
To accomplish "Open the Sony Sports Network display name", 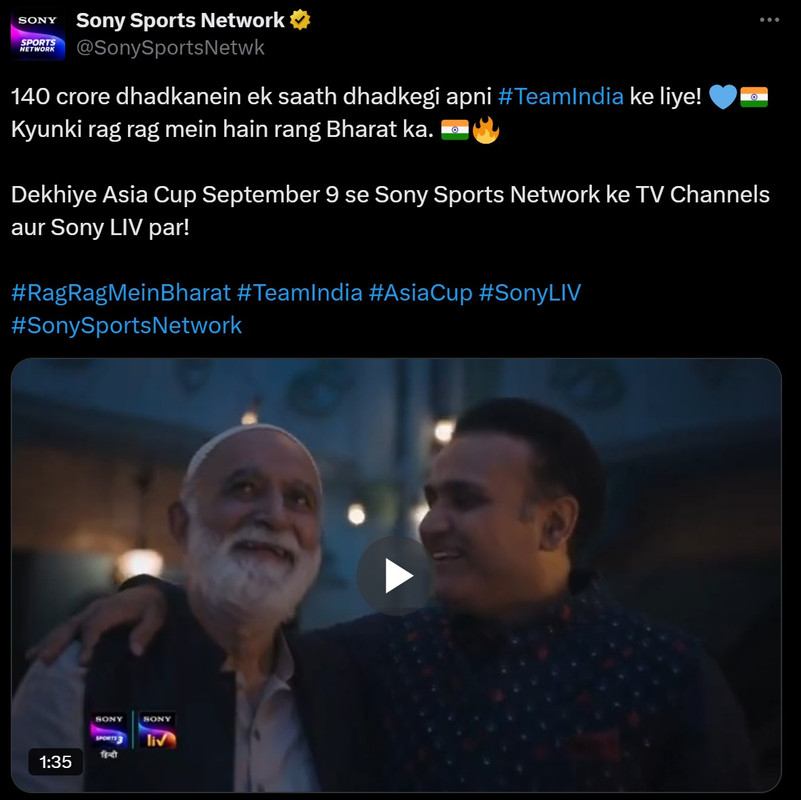I will (x=180, y=20).
